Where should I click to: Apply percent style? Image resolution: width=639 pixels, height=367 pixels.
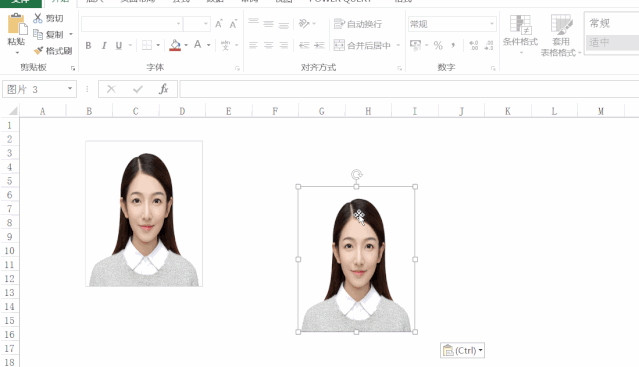coord(438,45)
